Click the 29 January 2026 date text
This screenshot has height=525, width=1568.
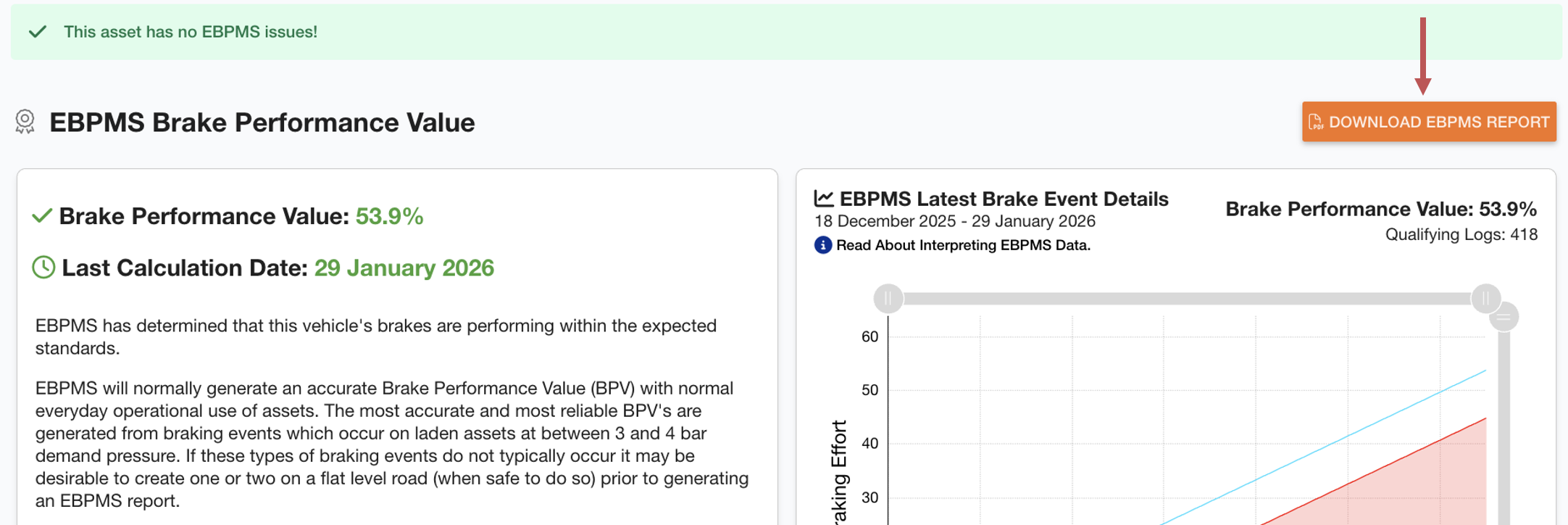(404, 268)
